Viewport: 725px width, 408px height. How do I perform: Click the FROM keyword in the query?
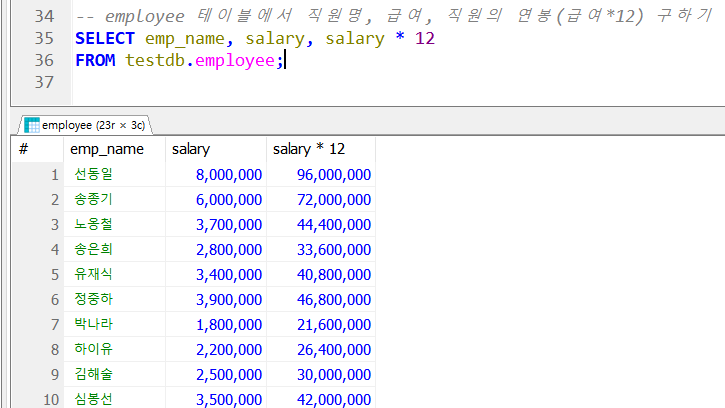coord(95,61)
